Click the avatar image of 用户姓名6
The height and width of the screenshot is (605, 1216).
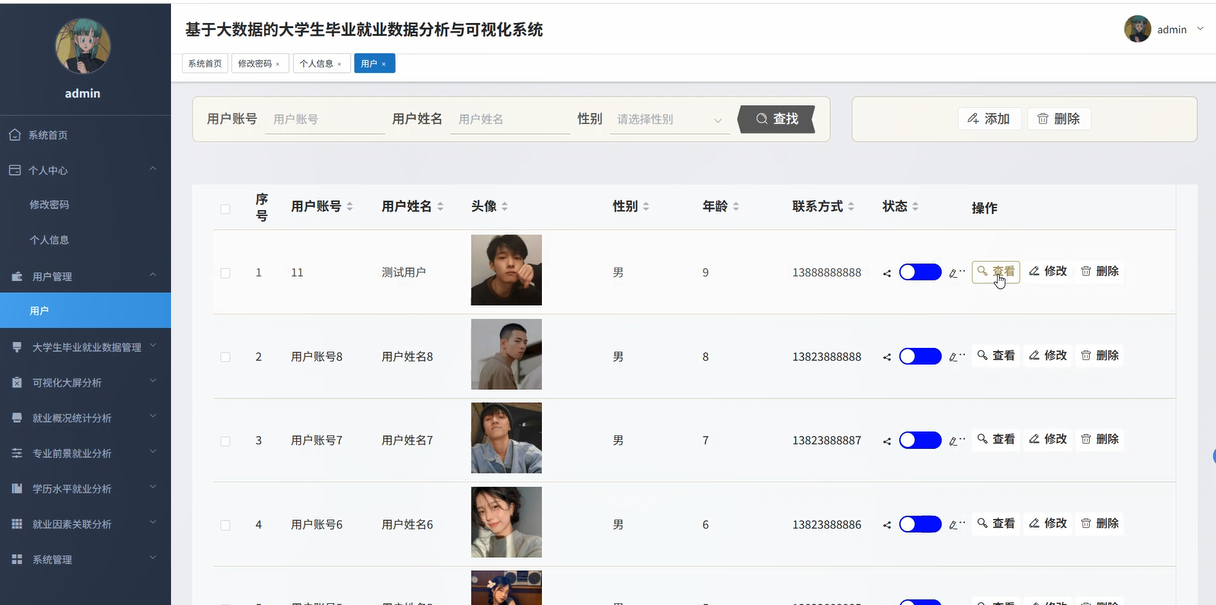click(x=506, y=522)
